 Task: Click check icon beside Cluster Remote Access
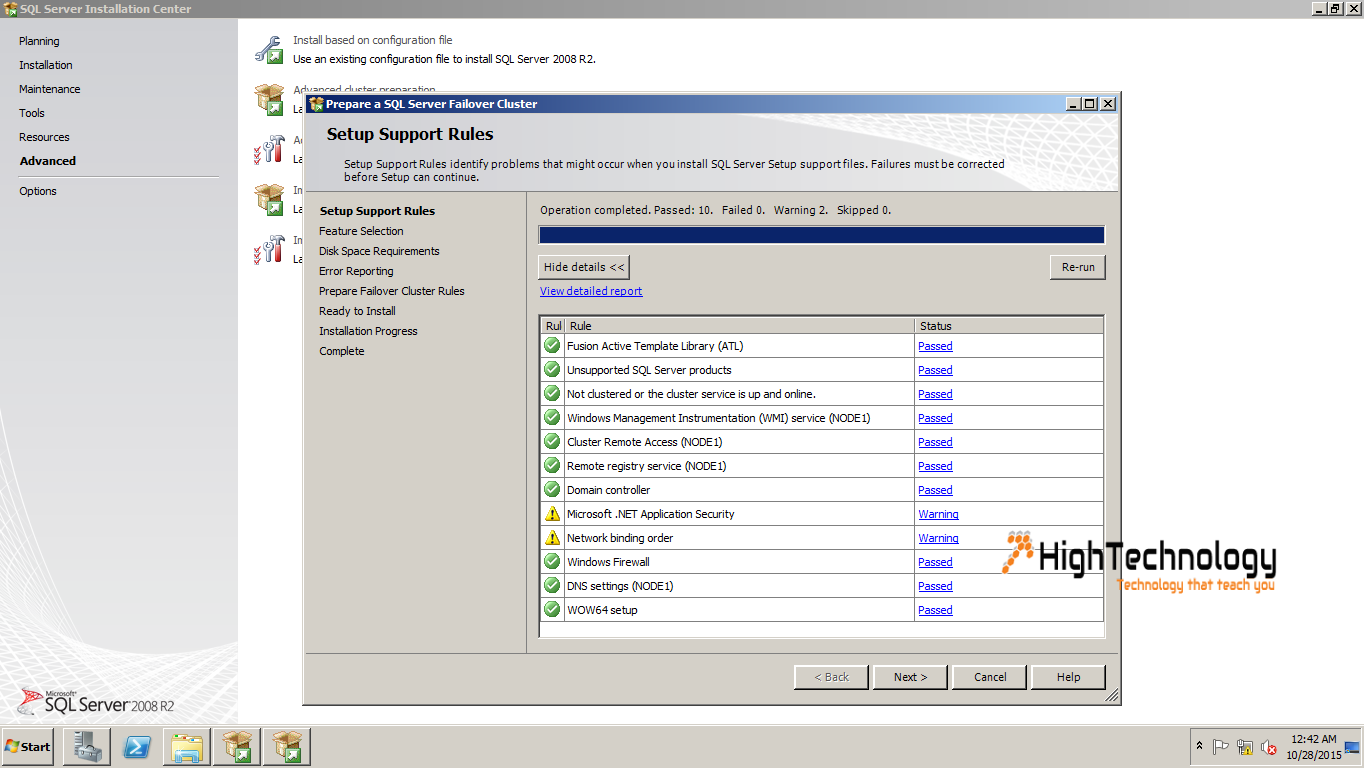click(552, 442)
